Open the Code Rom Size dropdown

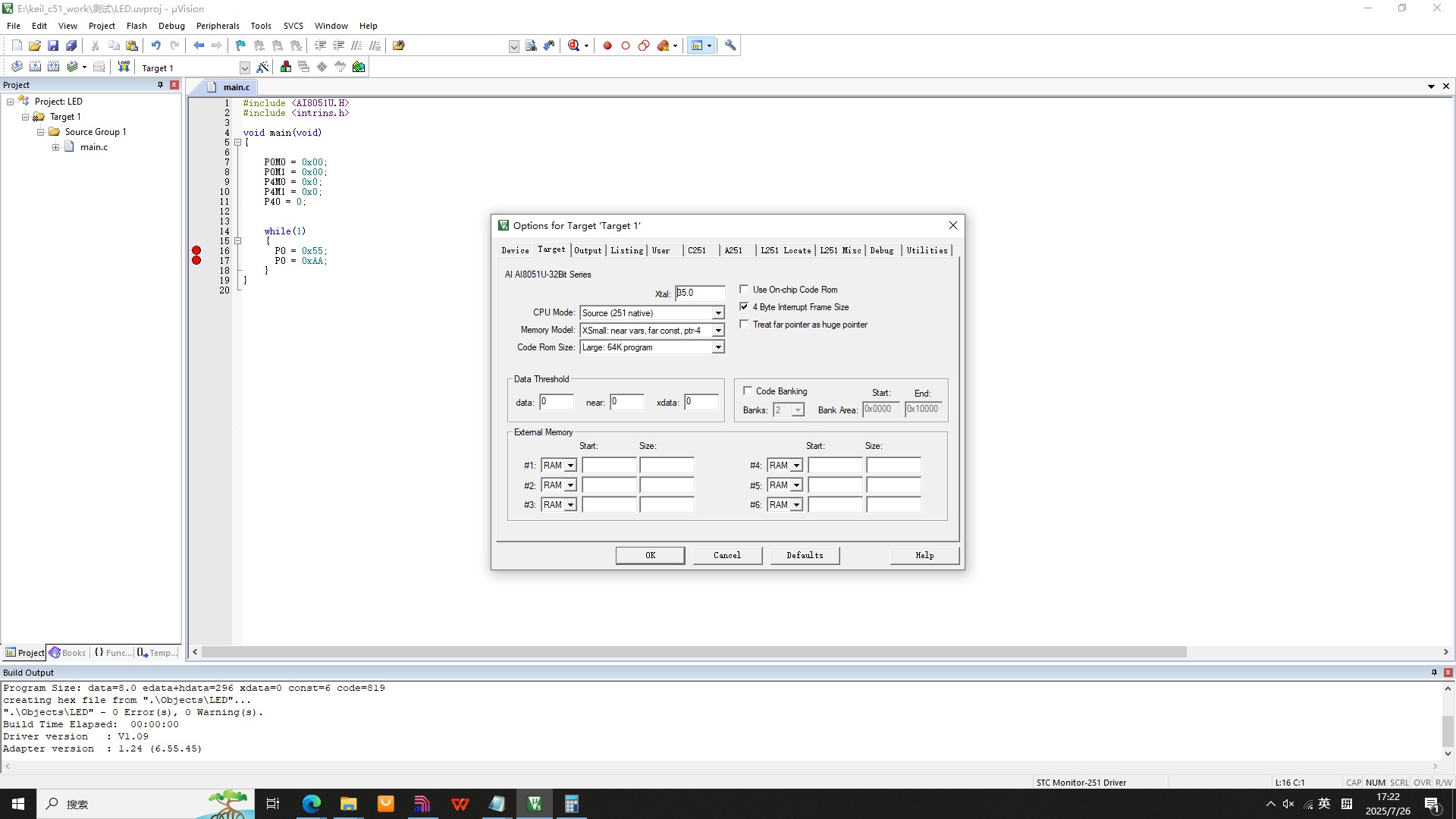pos(717,347)
